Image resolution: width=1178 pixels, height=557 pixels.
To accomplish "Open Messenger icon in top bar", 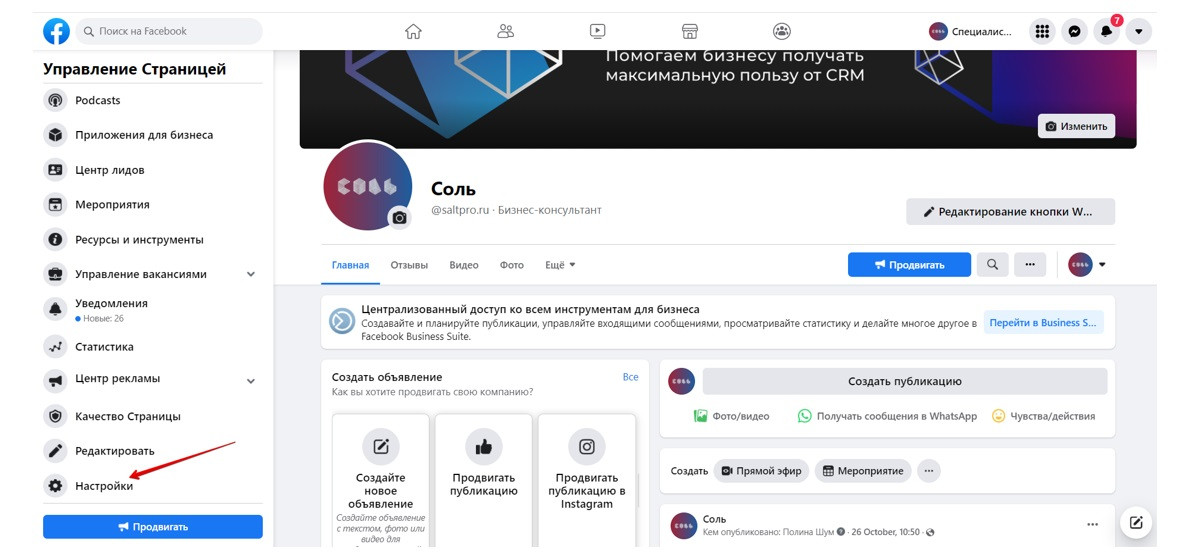I will tap(1074, 32).
